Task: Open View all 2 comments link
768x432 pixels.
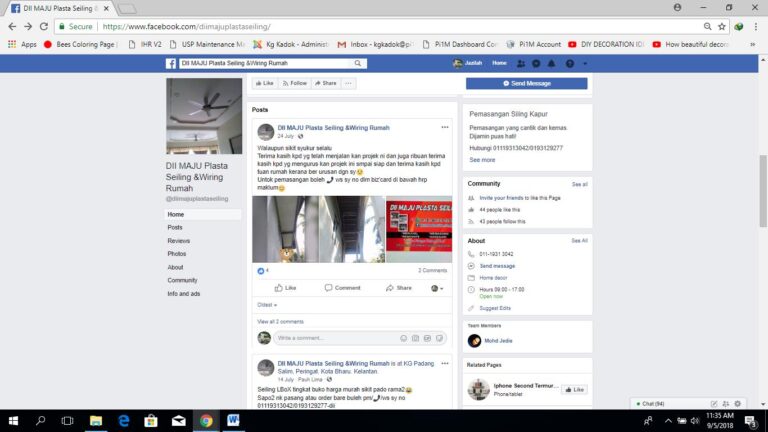Action: 280,321
